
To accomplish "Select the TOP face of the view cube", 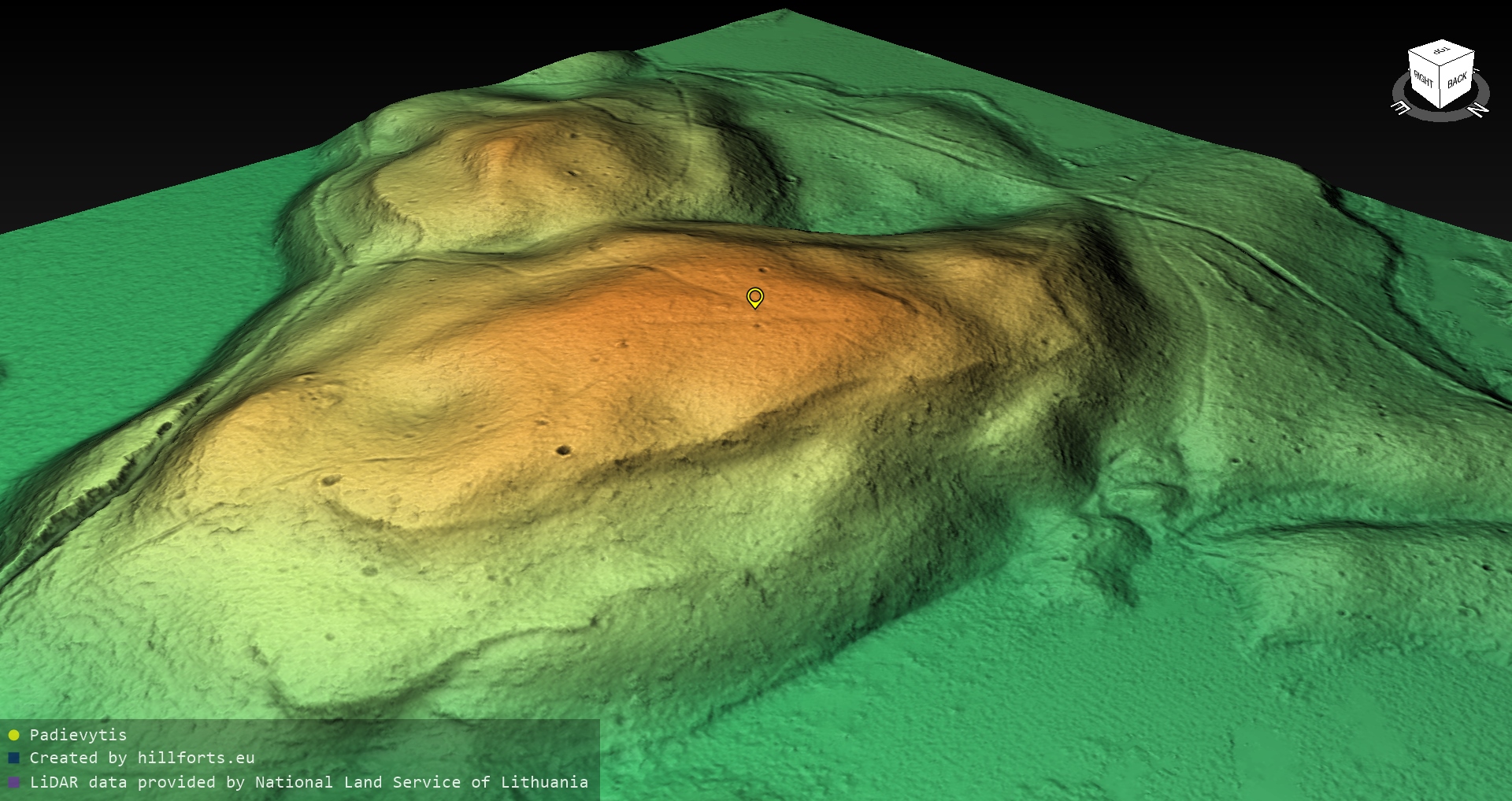I will [x=1441, y=53].
